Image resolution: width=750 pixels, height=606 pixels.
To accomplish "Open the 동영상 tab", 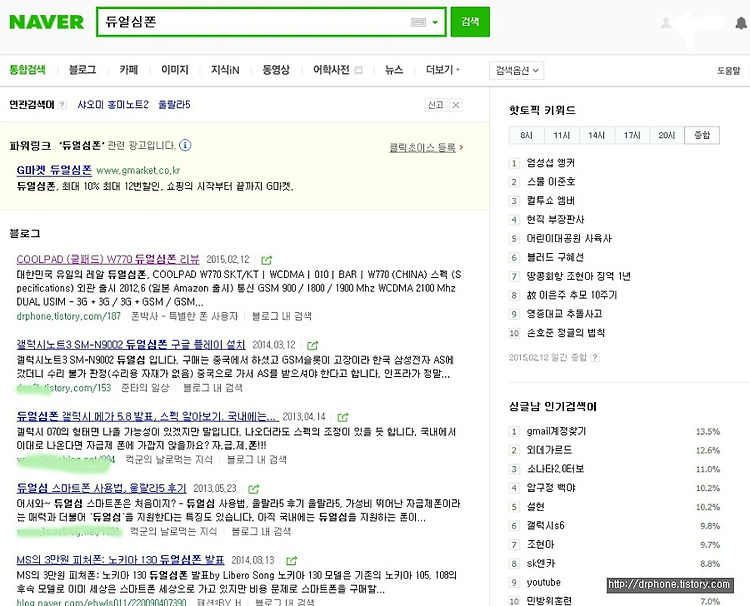I will coord(276,70).
